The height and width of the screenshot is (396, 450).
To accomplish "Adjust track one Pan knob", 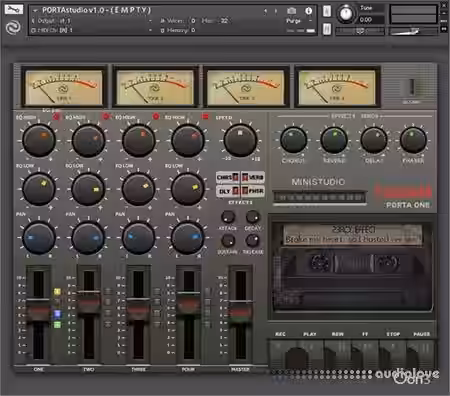I will 39,238.
